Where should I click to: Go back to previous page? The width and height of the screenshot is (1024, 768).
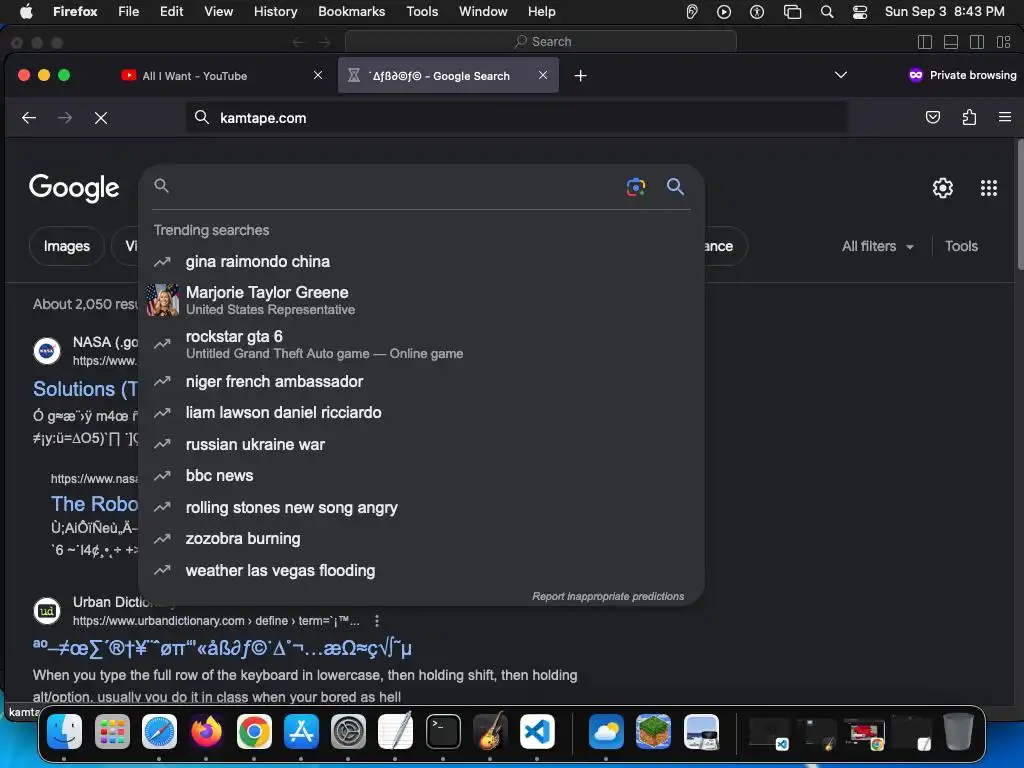29,118
